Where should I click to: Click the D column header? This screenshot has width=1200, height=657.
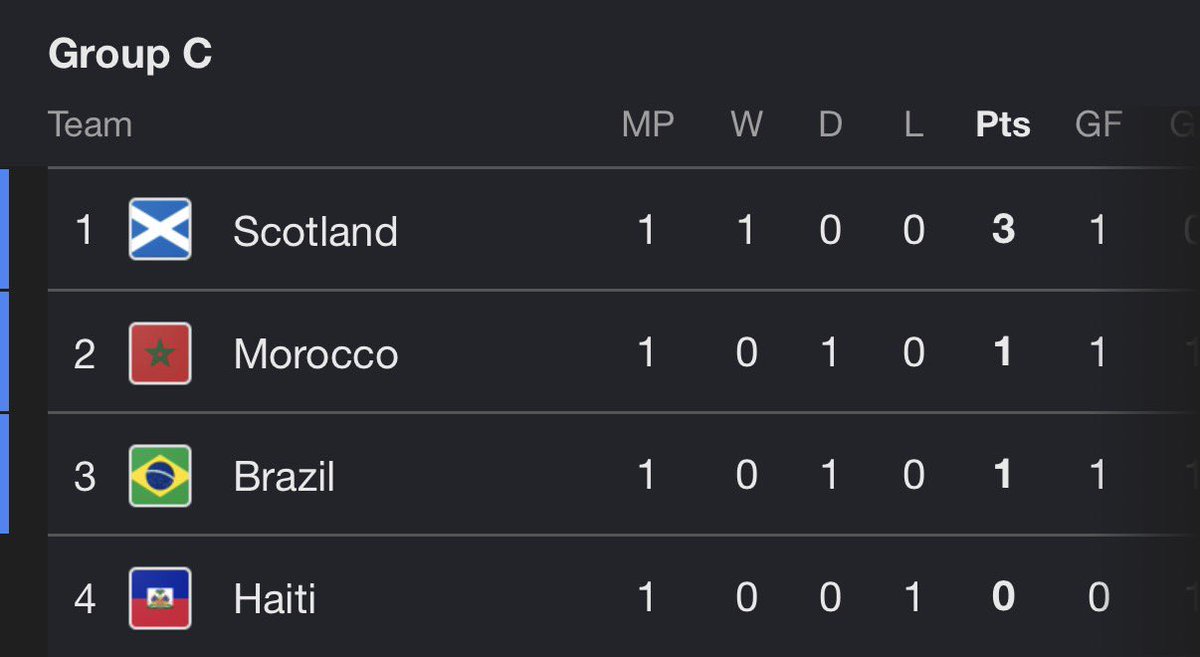(830, 125)
